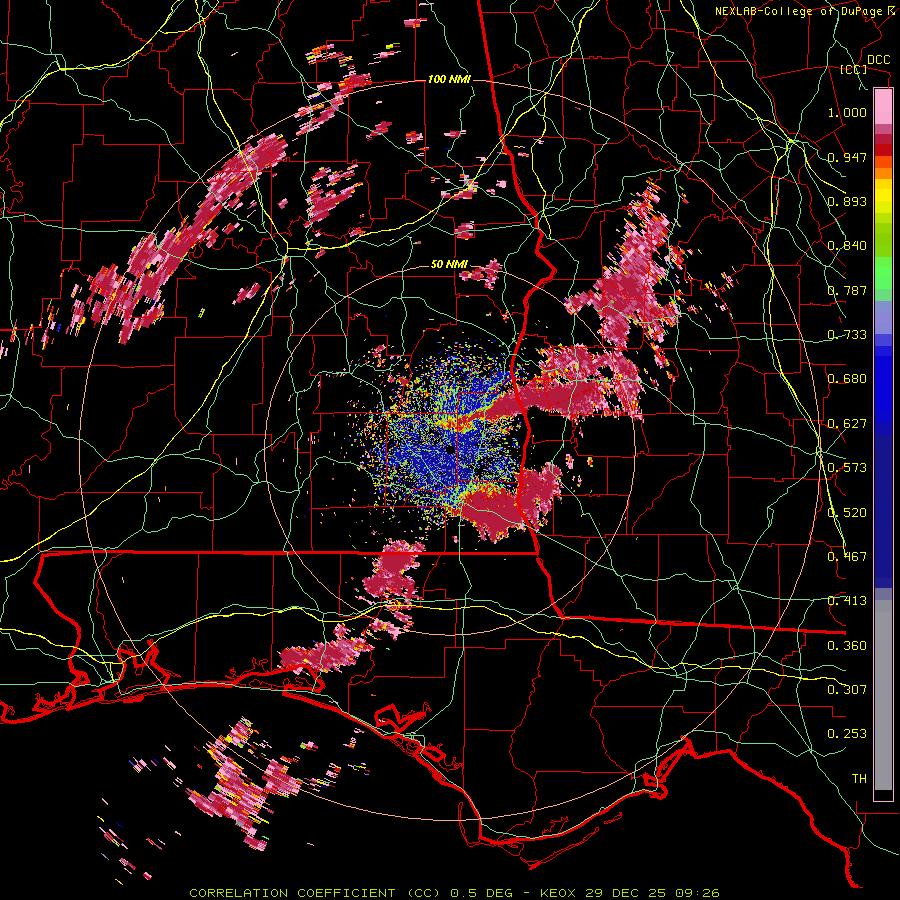Click the 0.733 scale value
The height and width of the screenshot is (900, 900).
[x=847, y=335]
